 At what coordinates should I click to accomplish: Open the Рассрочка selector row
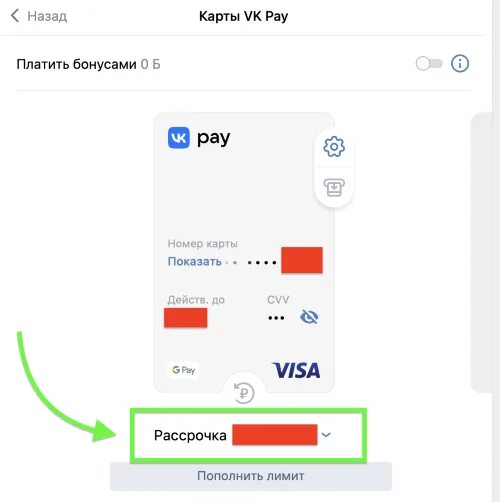tap(248, 435)
